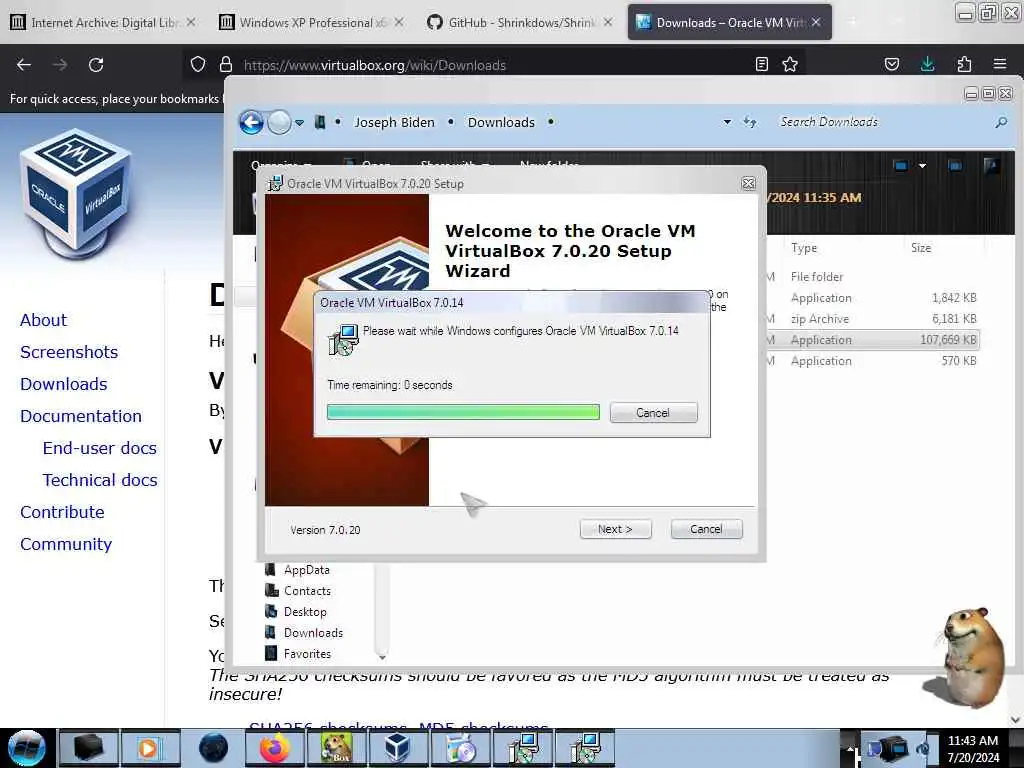Select the Downloads breadcrumb in explorer address bar
The height and width of the screenshot is (768, 1024).
pyautogui.click(x=501, y=122)
